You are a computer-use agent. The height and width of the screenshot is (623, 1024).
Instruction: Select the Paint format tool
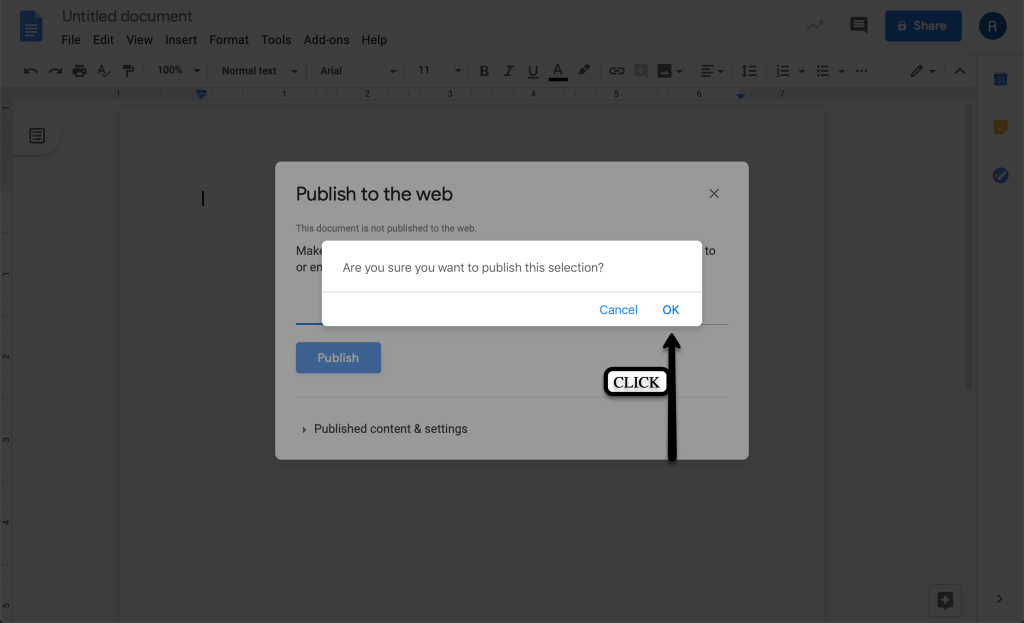[128, 71]
